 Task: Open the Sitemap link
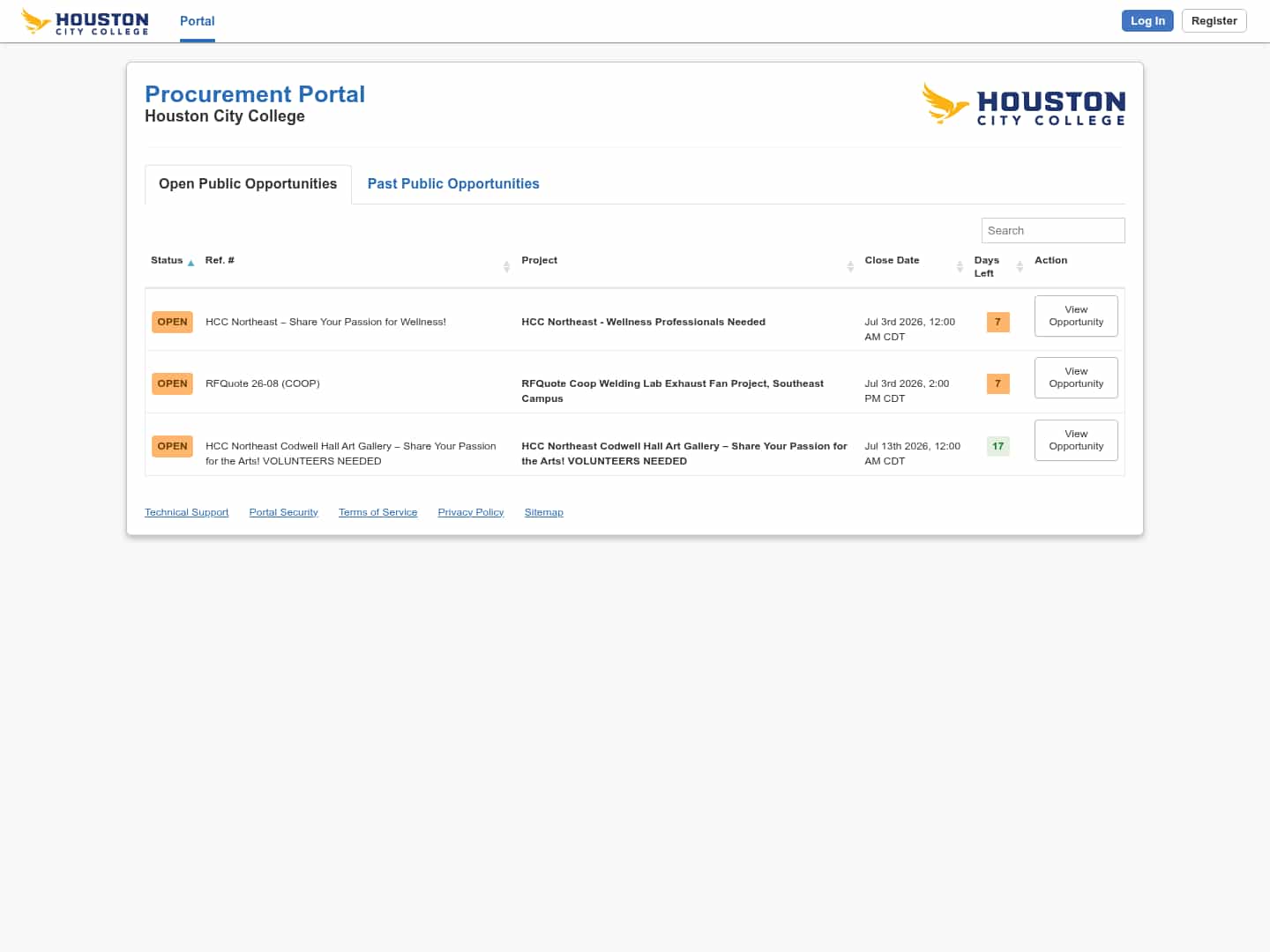(543, 512)
